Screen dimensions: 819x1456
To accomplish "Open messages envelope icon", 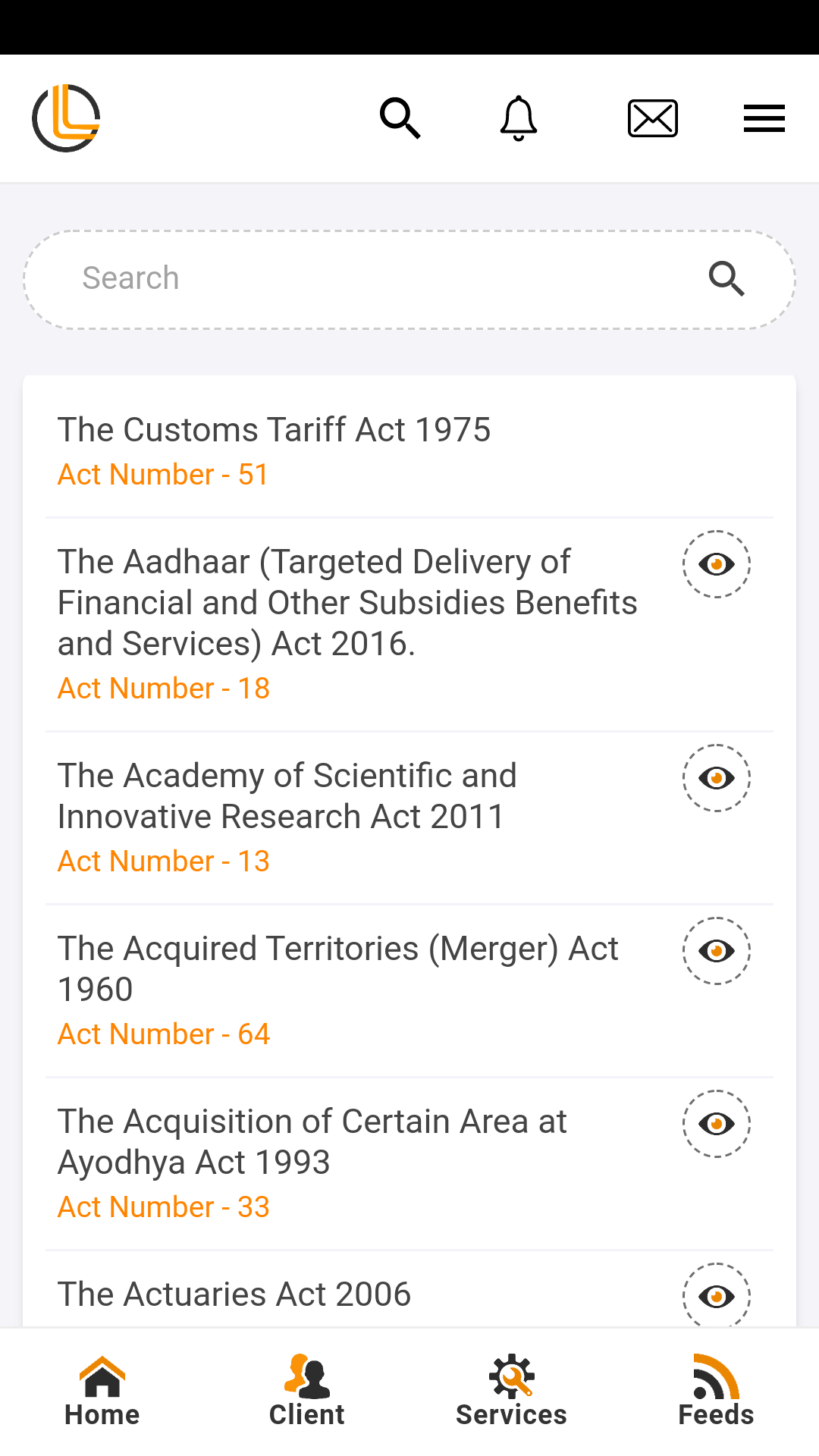I will pos(652,118).
